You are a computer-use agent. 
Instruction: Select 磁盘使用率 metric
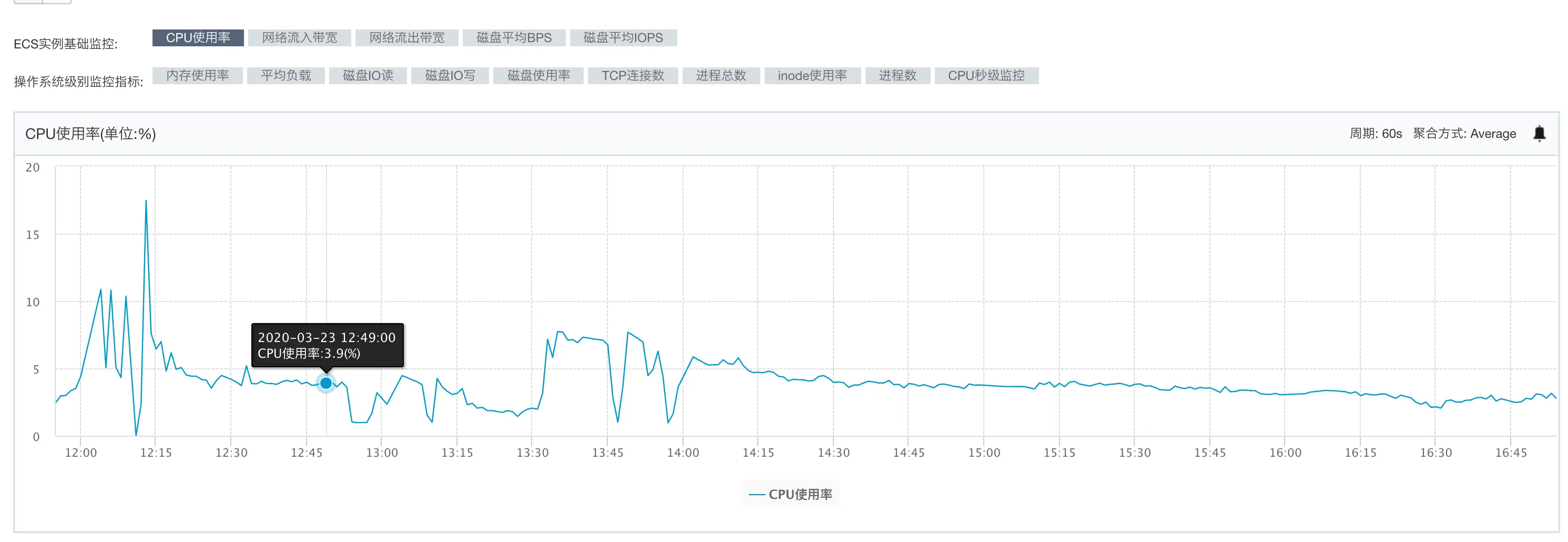538,76
